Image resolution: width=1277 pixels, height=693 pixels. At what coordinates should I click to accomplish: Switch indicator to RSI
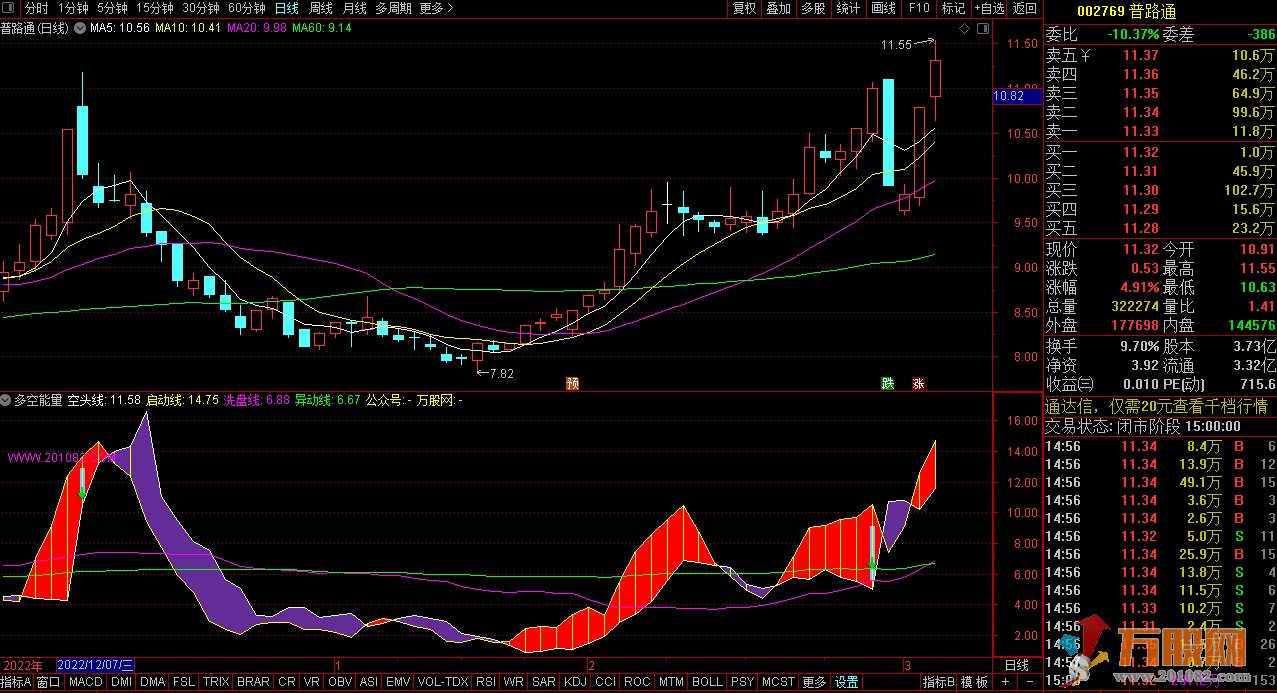(x=486, y=682)
